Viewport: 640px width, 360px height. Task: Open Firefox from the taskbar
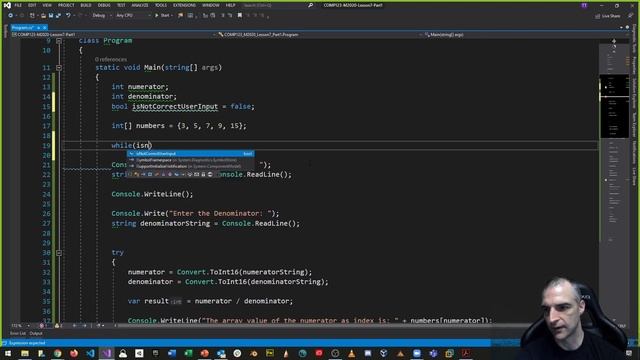coord(74,353)
